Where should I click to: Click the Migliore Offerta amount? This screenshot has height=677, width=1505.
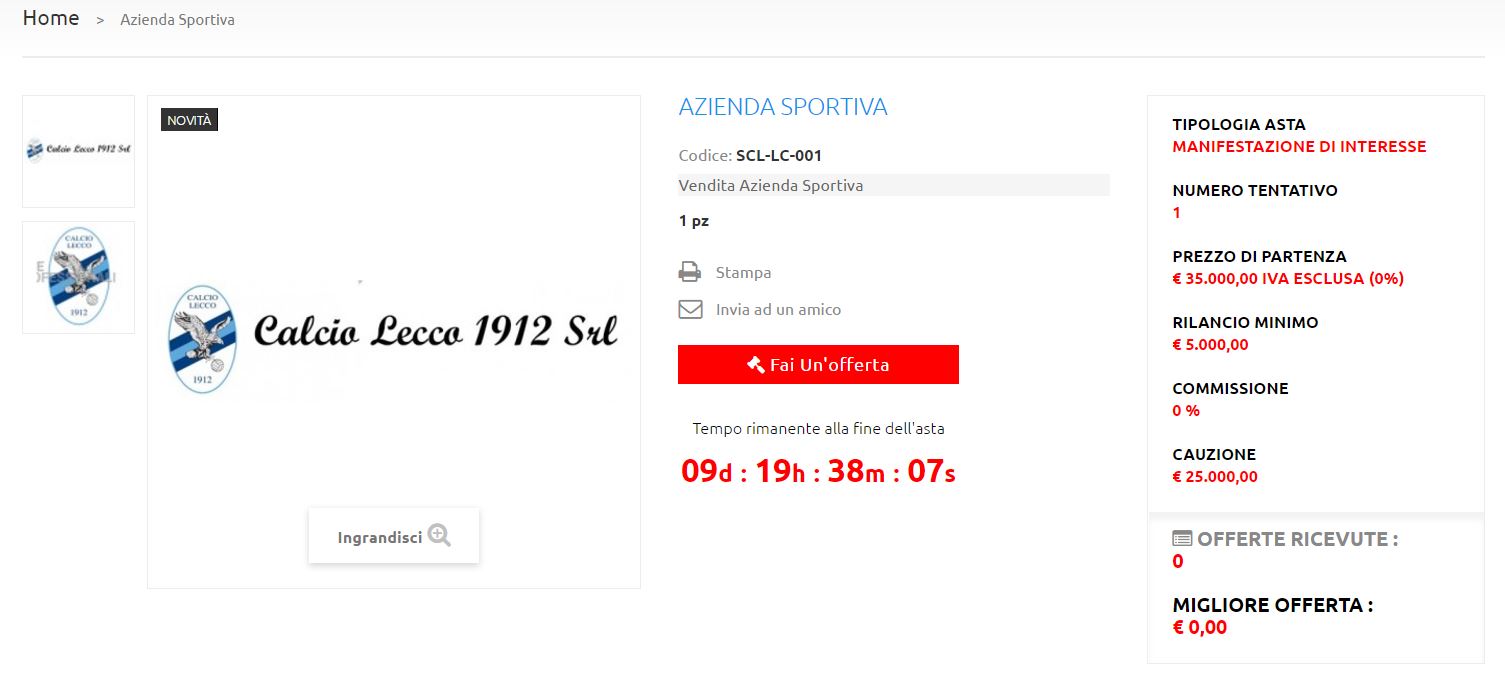tap(1199, 628)
